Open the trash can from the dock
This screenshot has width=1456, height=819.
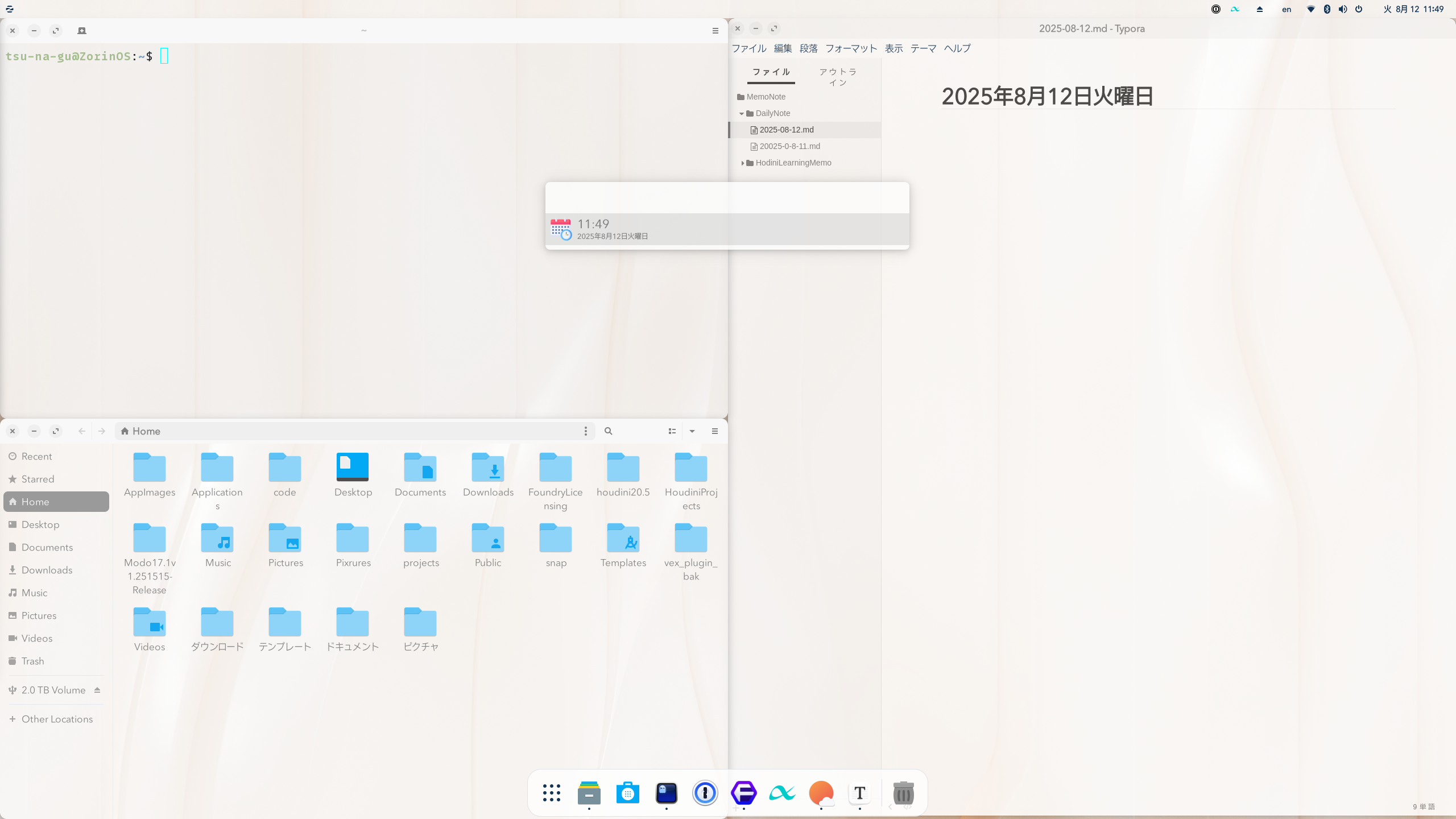(x=903, y=792)
